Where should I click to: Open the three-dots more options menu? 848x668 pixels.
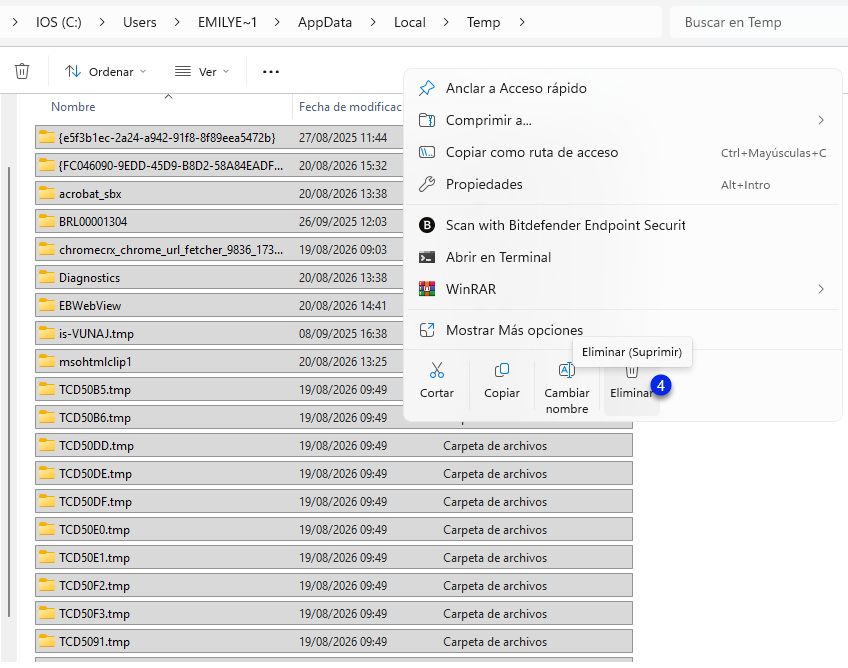point(270,71)
